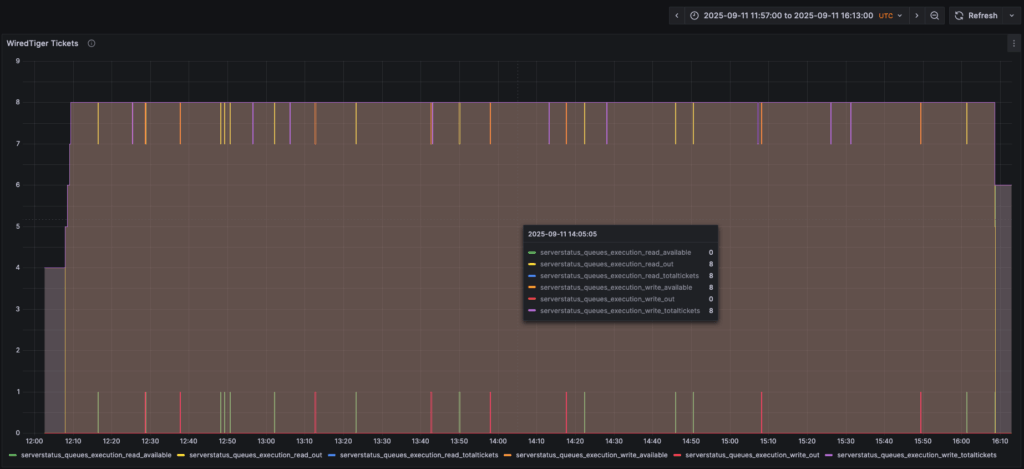Screen dimensions: 1024x469
Task: Shift time range backward with left arrow
Action: (677, 16)
